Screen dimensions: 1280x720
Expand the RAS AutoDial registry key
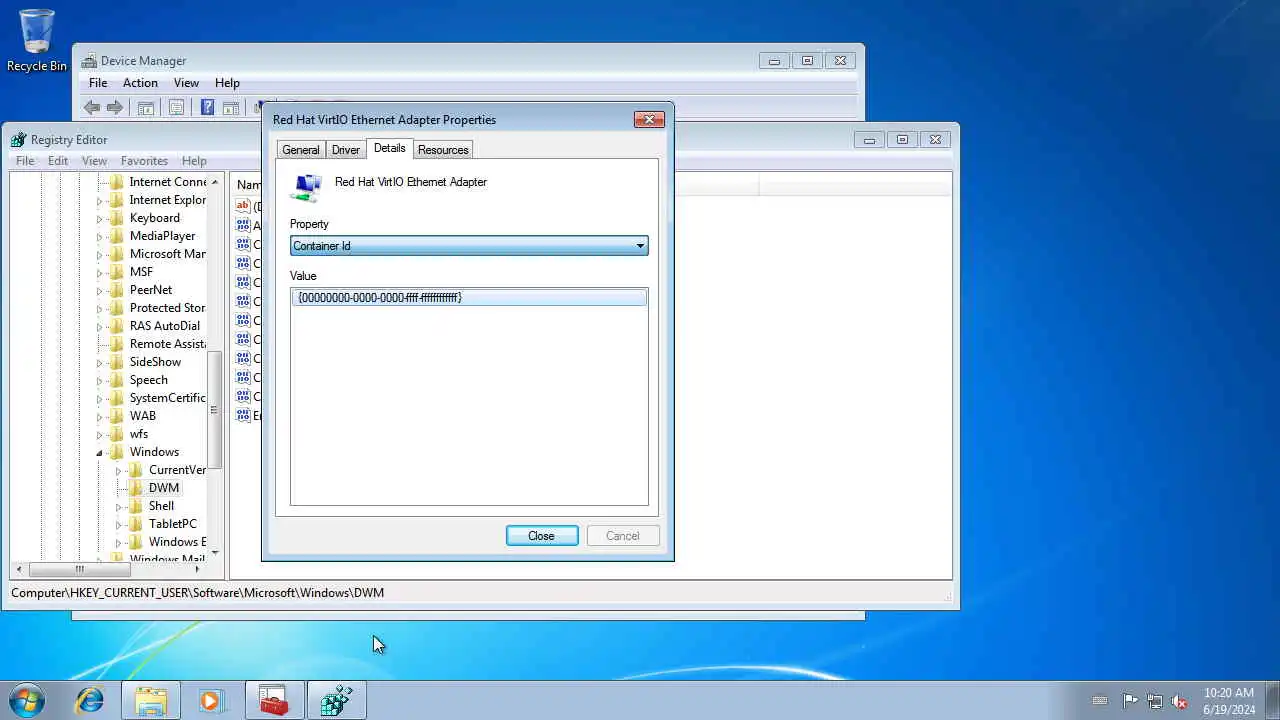pyautogui.click(x=99, y=326)
